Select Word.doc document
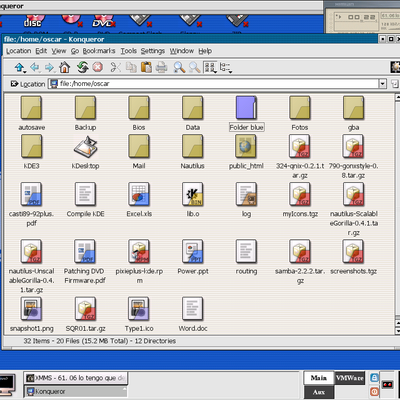Viewport: 400px width, 400px height. pyautogui.click(x=193, y=314)
